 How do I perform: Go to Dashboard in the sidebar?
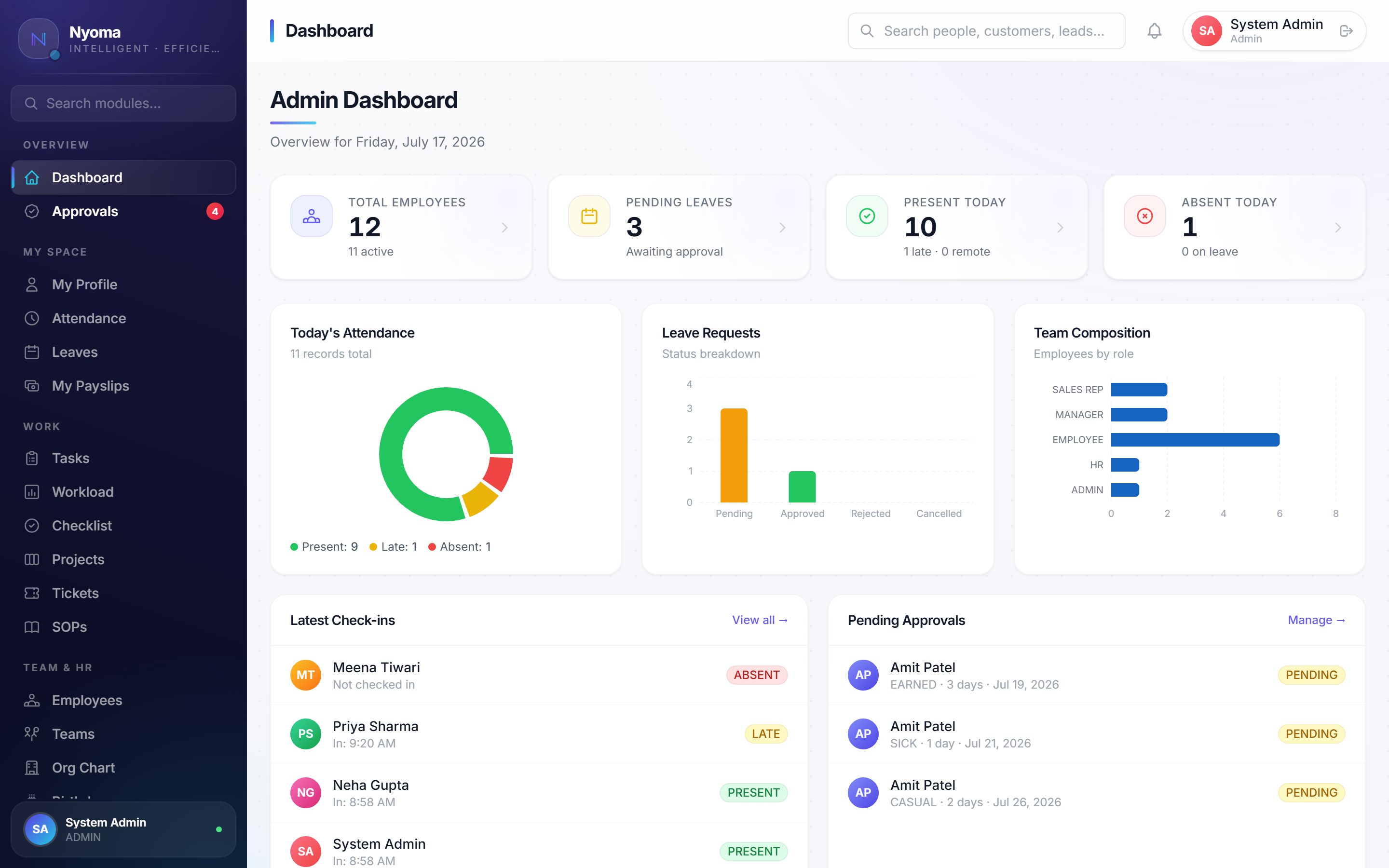coord(123,177)
